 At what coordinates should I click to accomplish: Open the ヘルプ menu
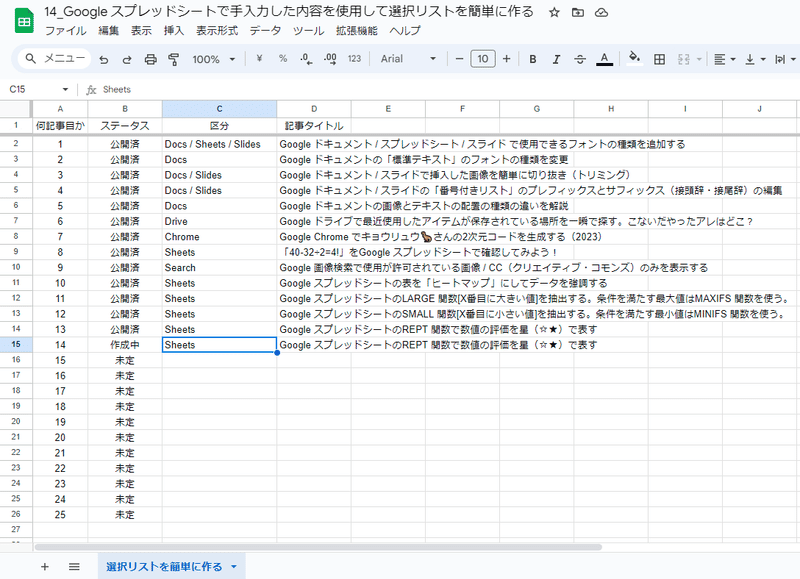[405, 31]
